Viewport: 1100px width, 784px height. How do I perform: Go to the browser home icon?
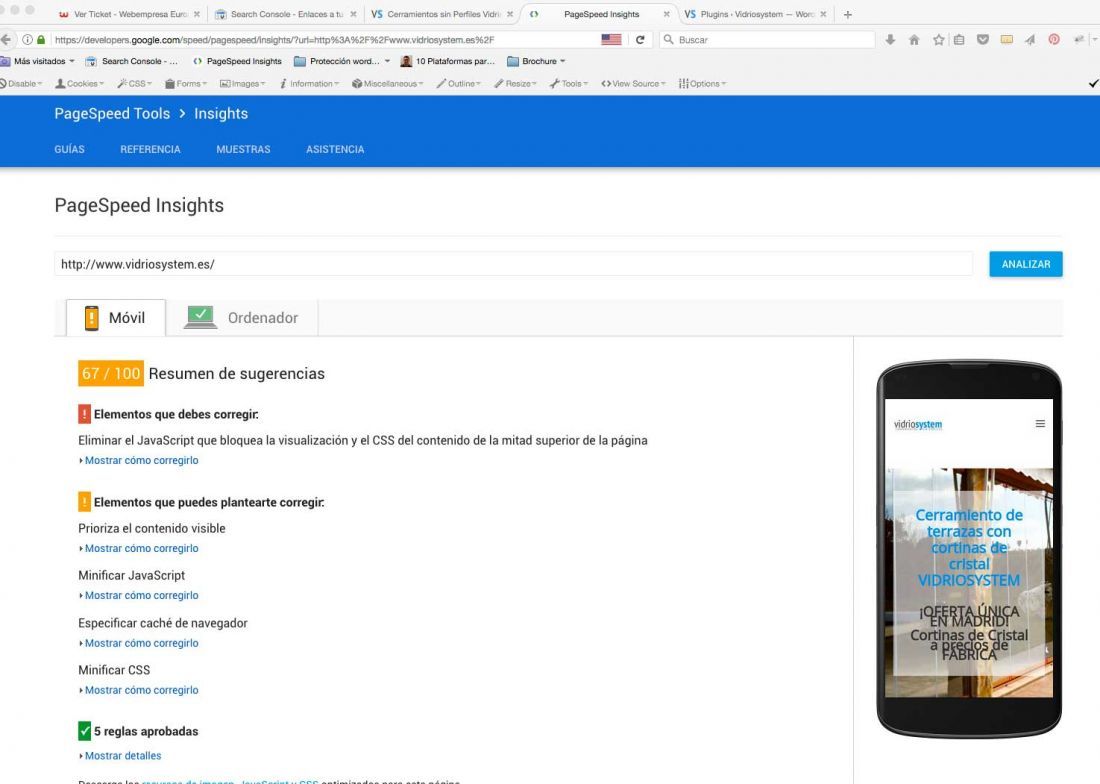coord(914,40)
